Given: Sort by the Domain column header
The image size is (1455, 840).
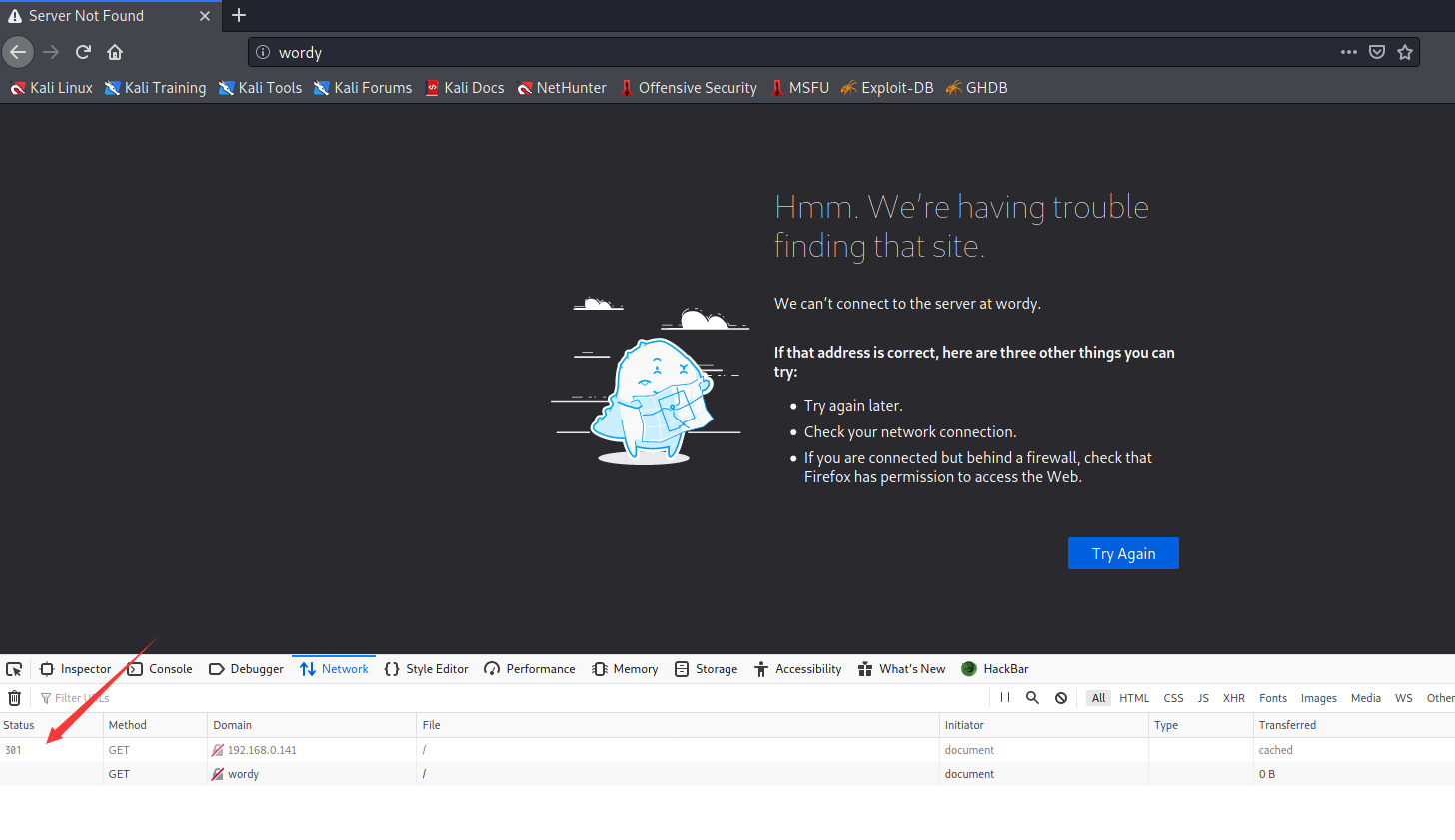Looking at the screenshot, I should [x=312, y=725].
